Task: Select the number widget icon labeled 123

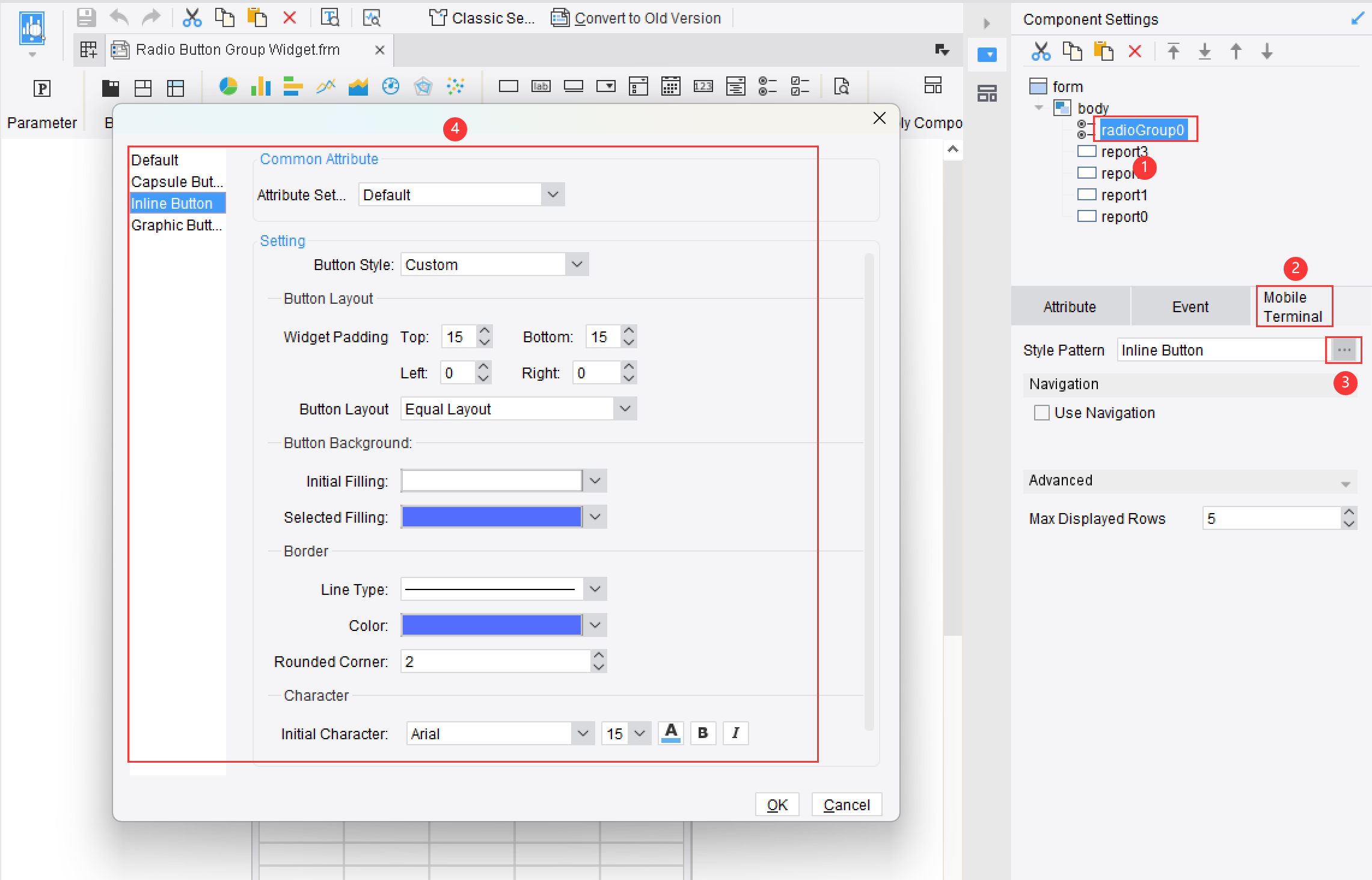Action: point(703,86)
